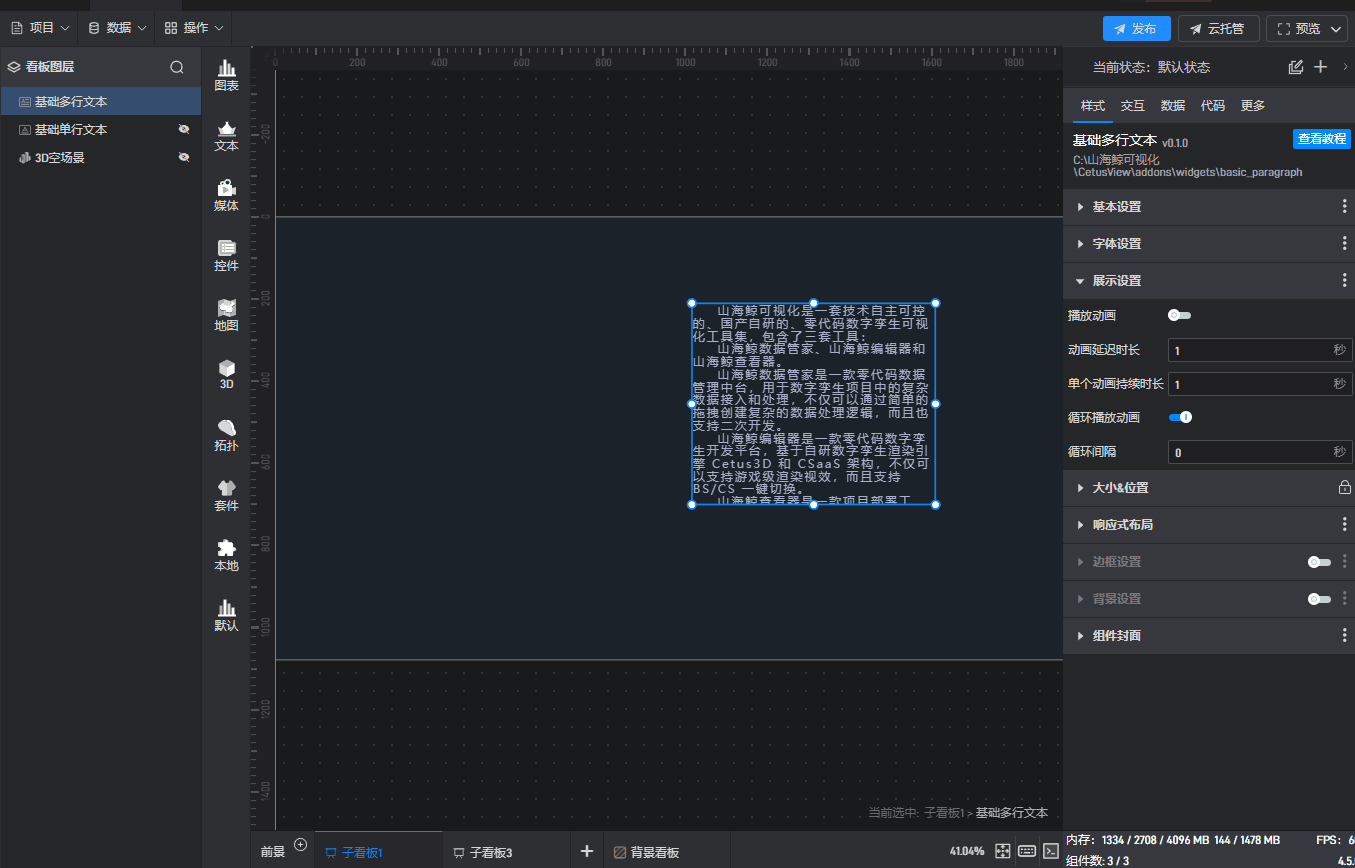Switch to the 数据 tab in properties panel
The height and width of the screenshot is (868, 1355).
1173,106
